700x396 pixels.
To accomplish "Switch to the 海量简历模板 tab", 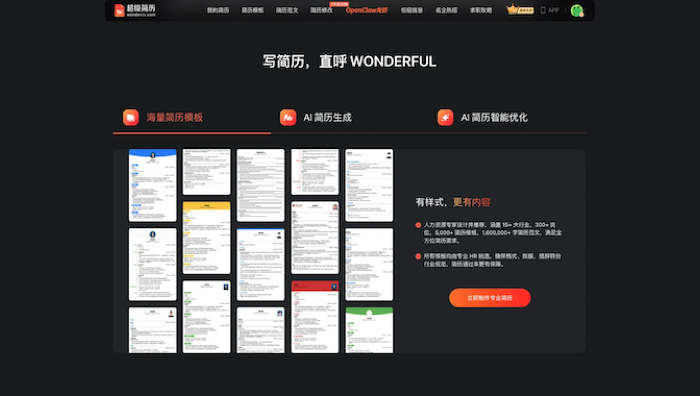I will tap(192, 118).
